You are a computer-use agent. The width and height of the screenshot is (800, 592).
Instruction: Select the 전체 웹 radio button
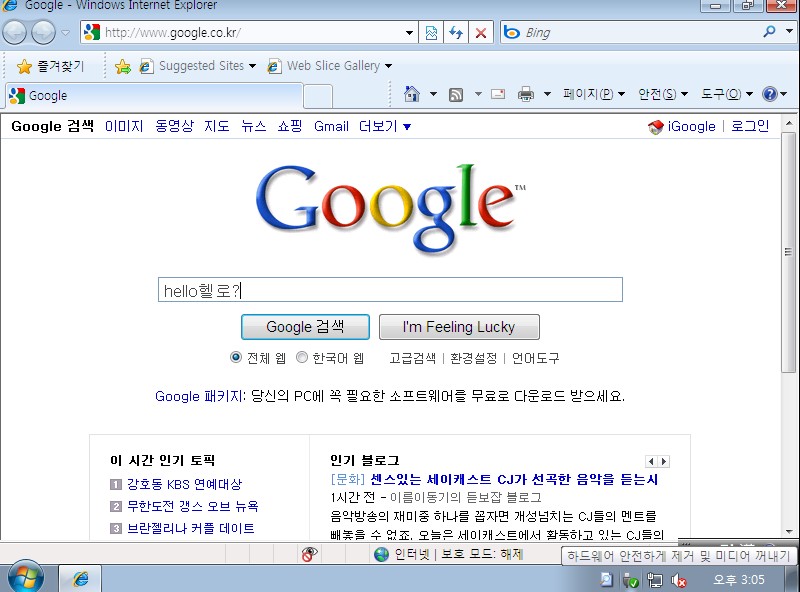click(236, 357)
